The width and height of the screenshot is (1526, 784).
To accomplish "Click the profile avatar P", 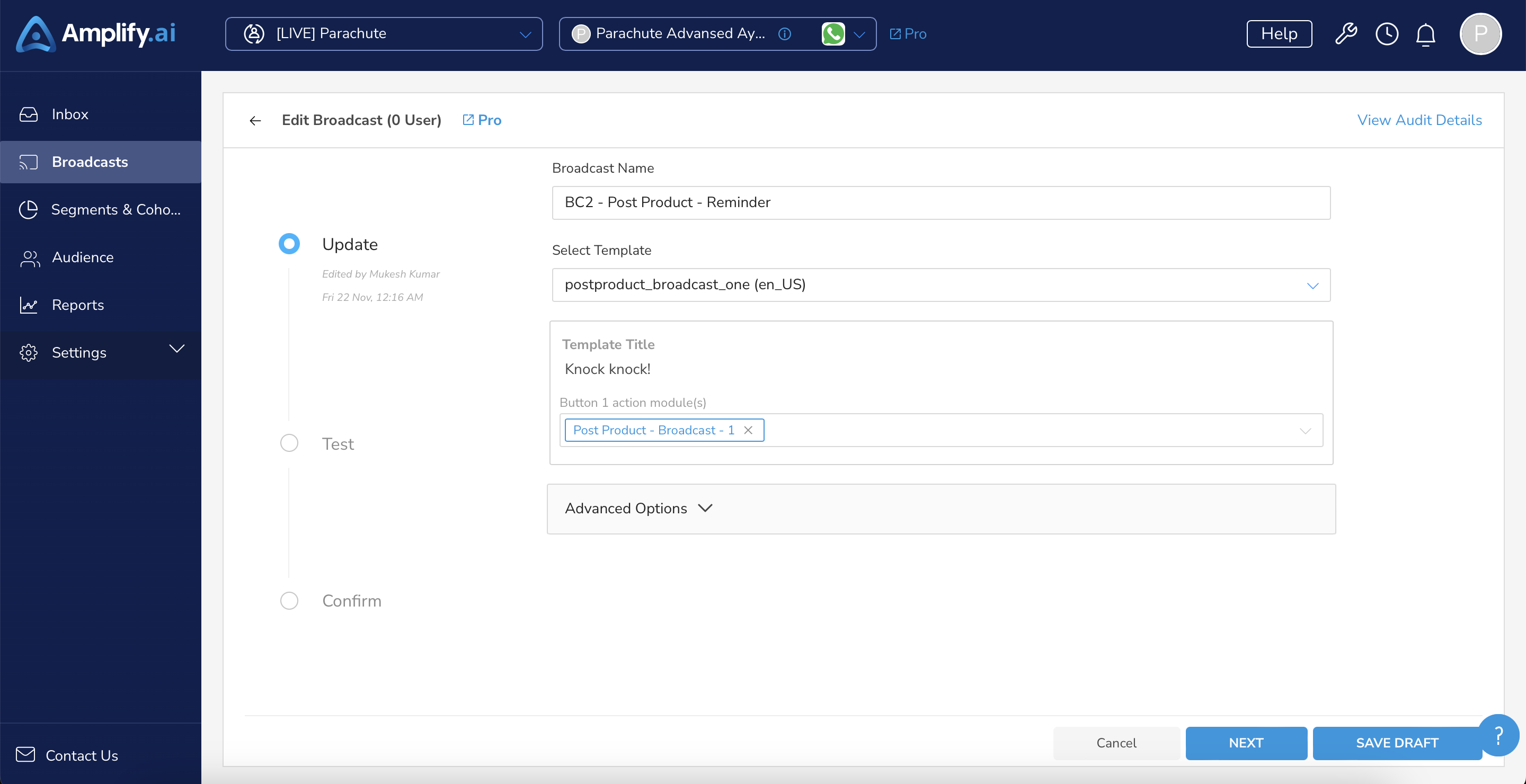I will [1480, 34].
